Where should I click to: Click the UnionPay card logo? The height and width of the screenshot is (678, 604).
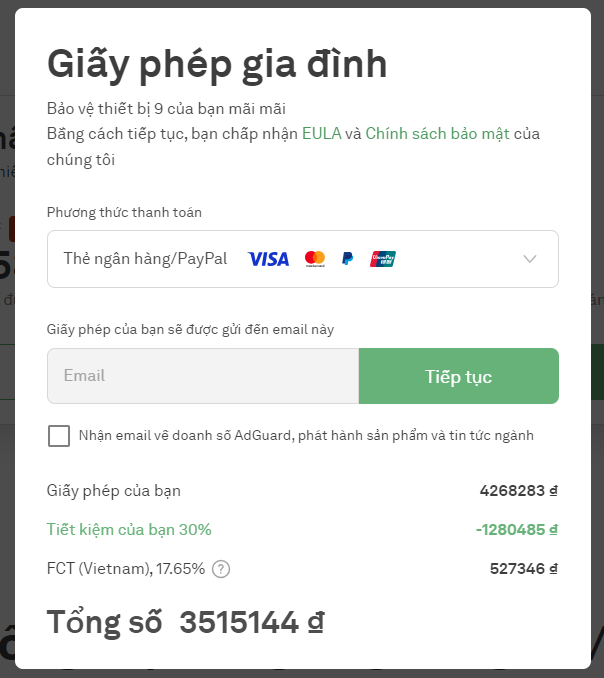(383, 259)
